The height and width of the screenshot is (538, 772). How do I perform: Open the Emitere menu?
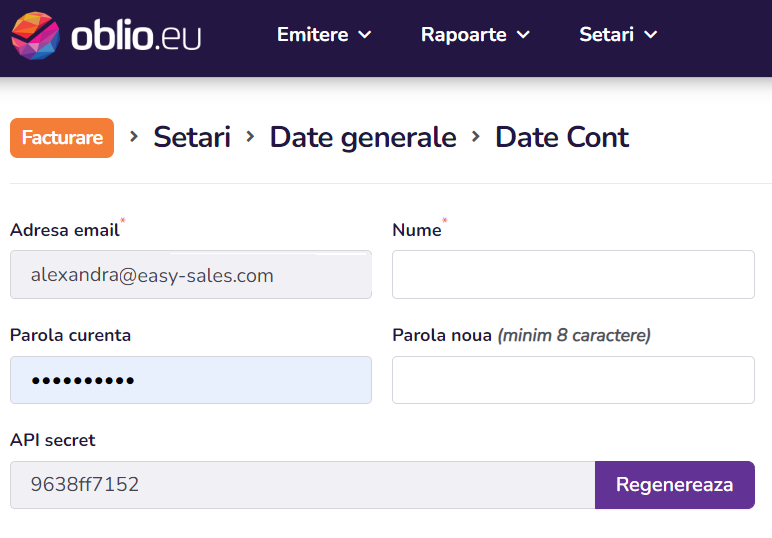click(x=324, y=34)
